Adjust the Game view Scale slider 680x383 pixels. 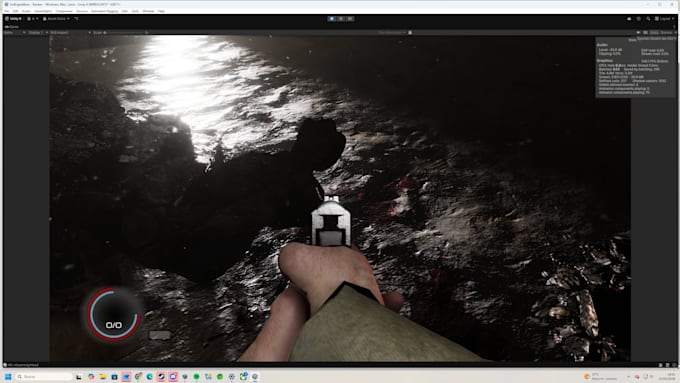pos(125,33)
